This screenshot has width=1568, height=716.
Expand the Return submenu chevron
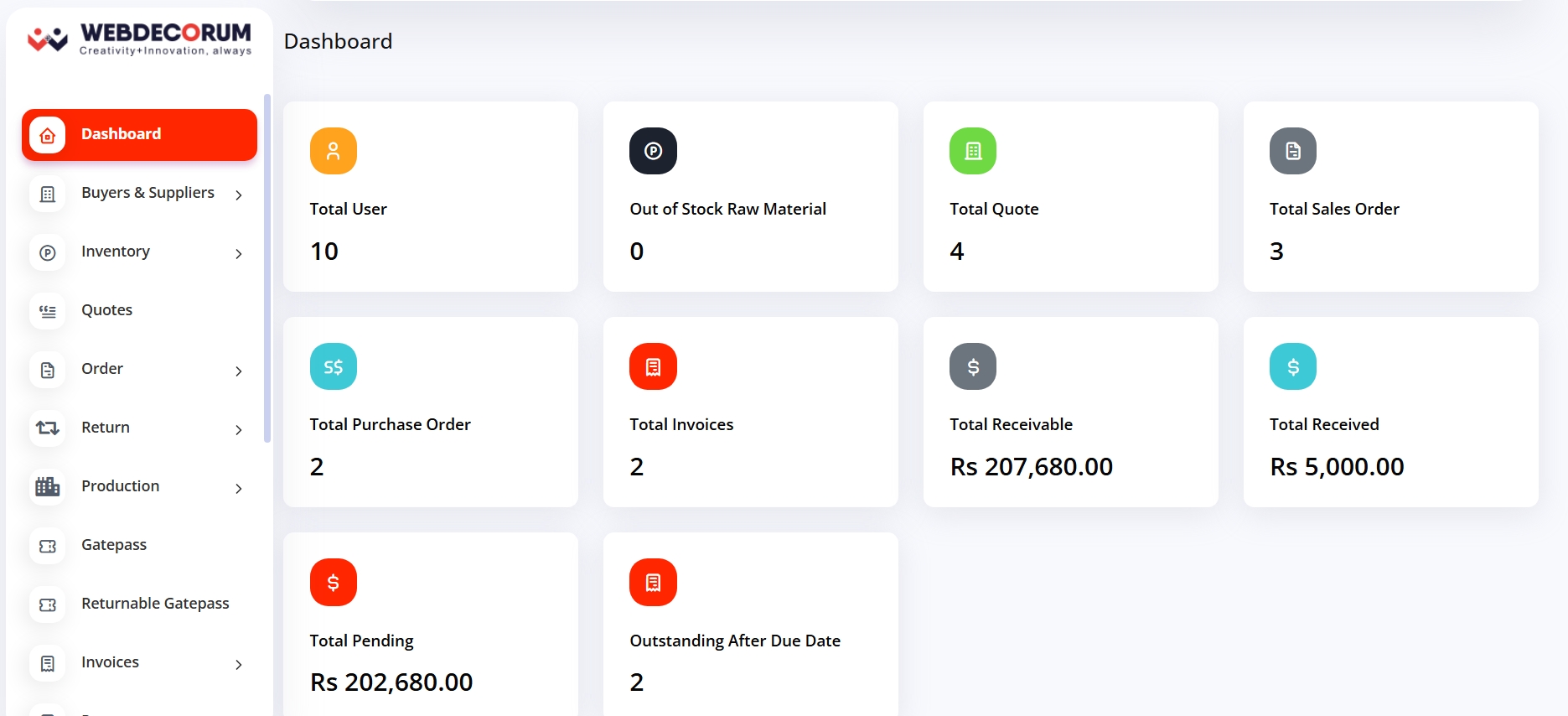click(239, 429)
